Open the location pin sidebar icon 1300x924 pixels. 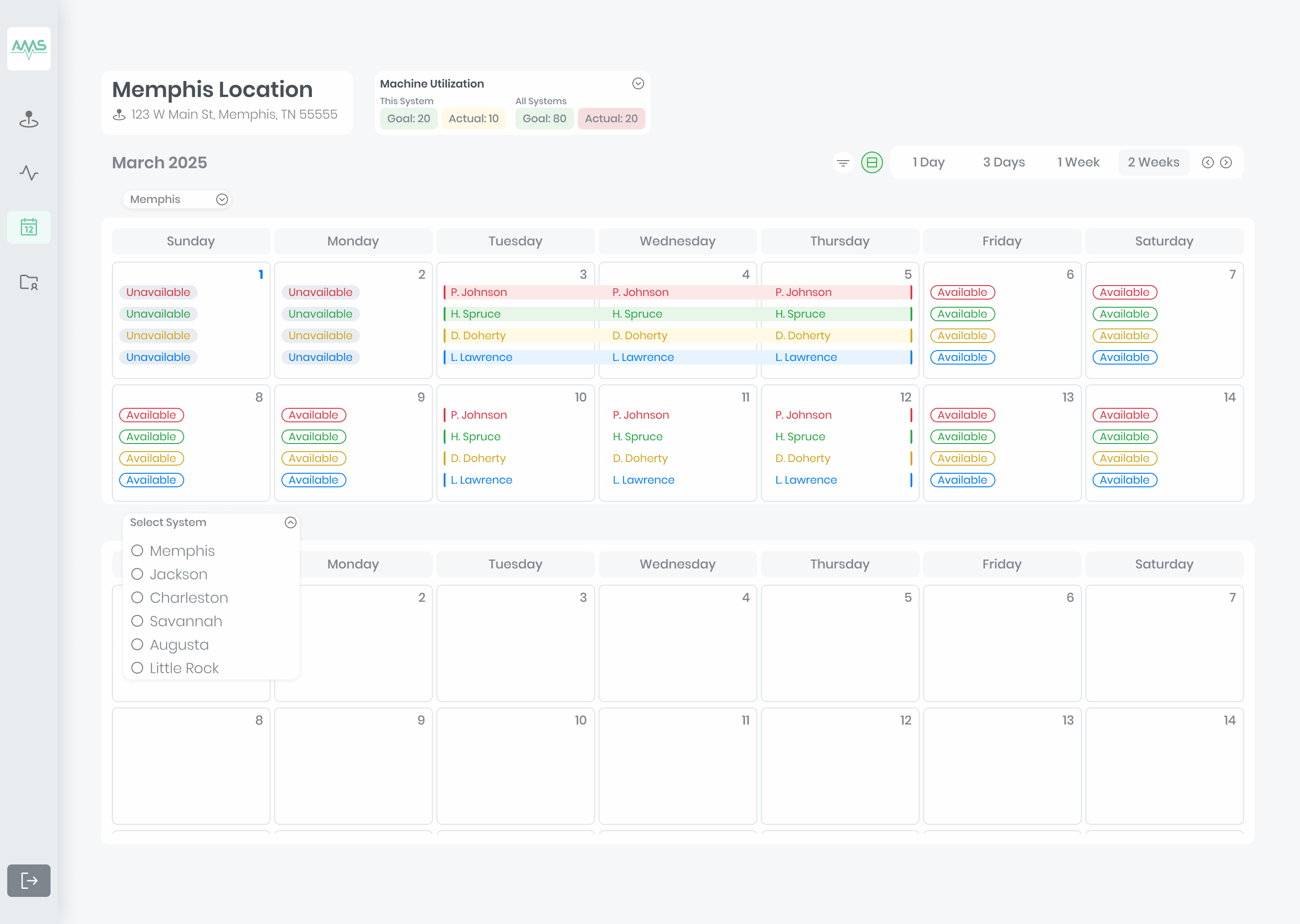click(28, 119)
